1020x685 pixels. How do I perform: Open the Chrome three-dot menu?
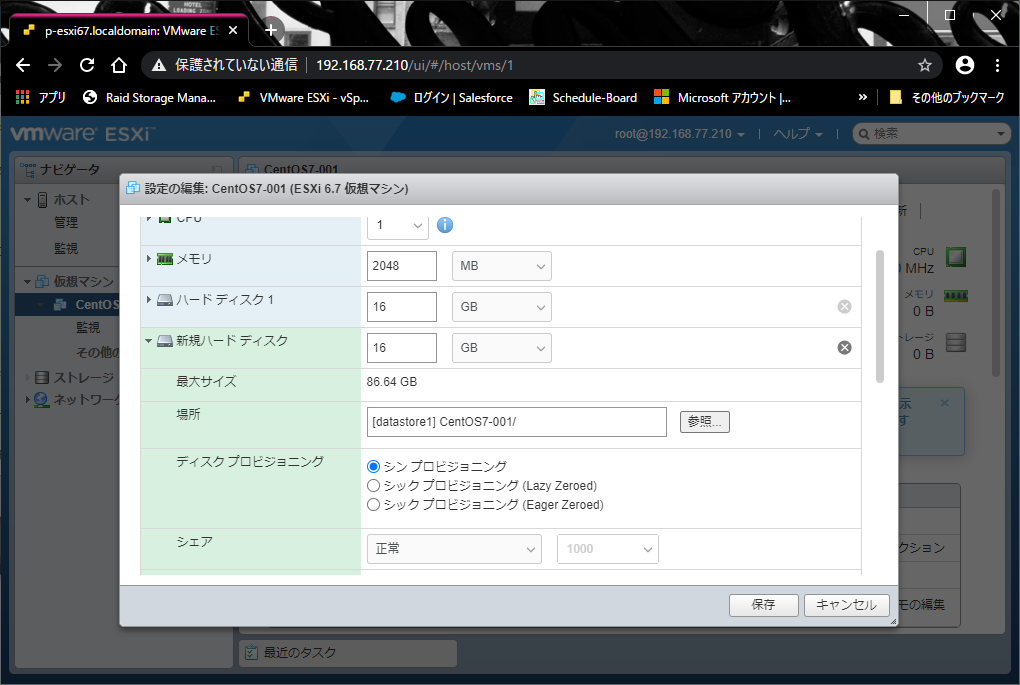[x=997, y=65]
